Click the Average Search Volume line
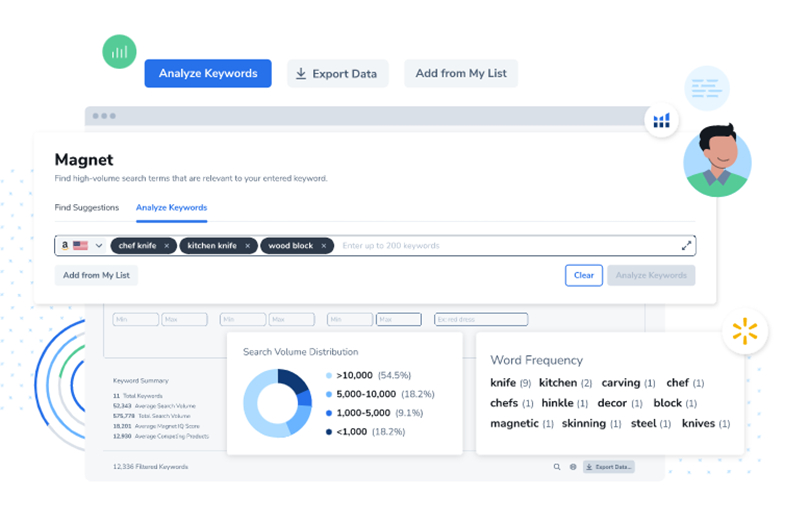Viewport: 809px width, 520px height. [154, 406]
